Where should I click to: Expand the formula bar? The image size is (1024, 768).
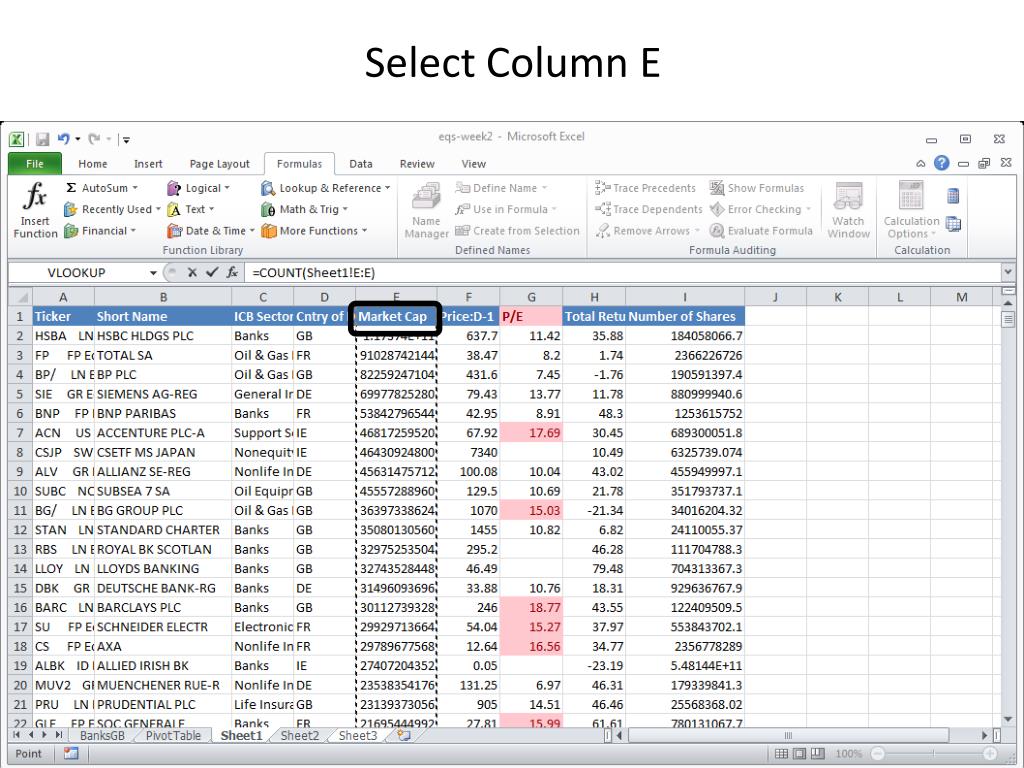pyautogui.click(x=1007, y=272)
